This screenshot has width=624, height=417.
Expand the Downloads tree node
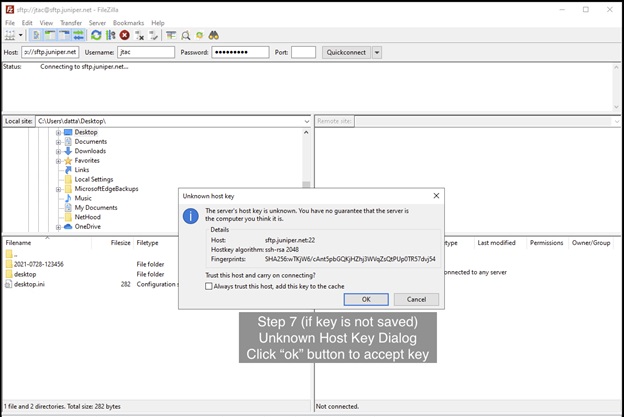(58, 152)
